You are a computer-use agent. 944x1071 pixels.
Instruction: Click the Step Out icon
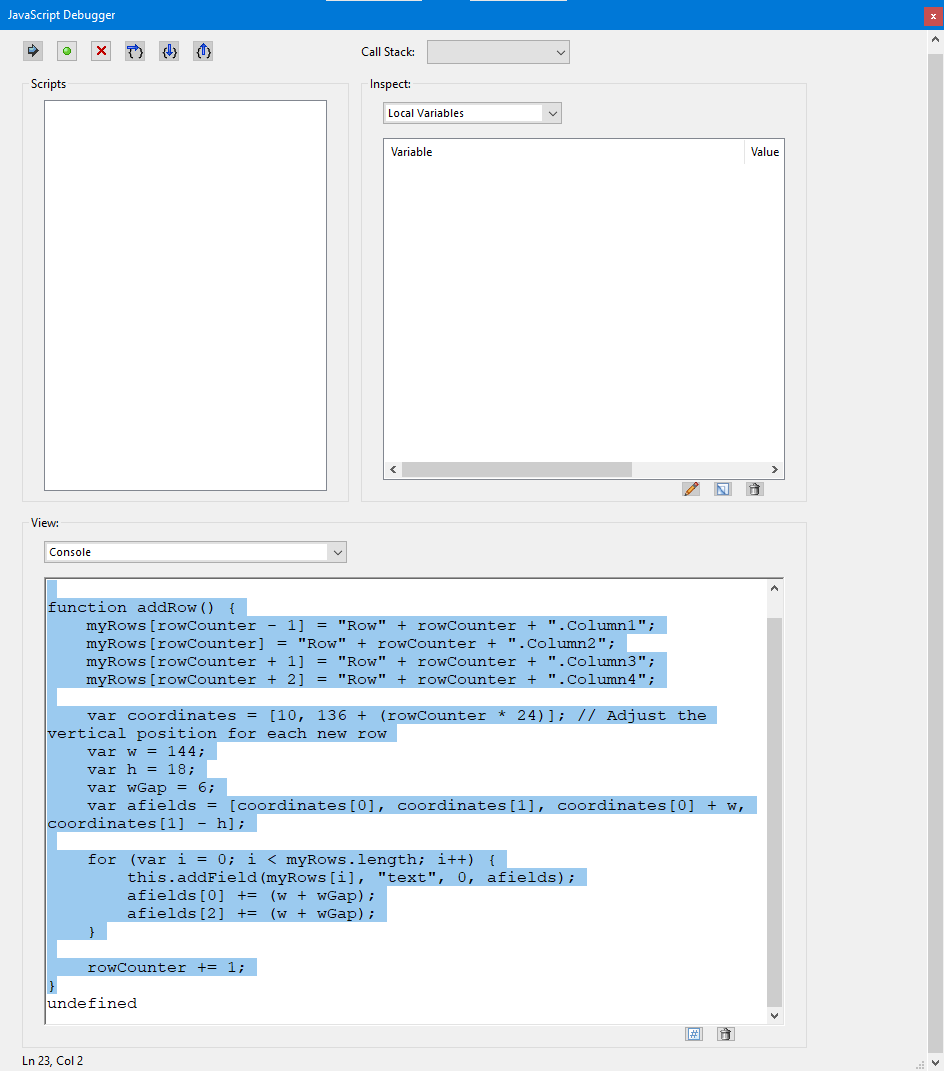[202, 50]
